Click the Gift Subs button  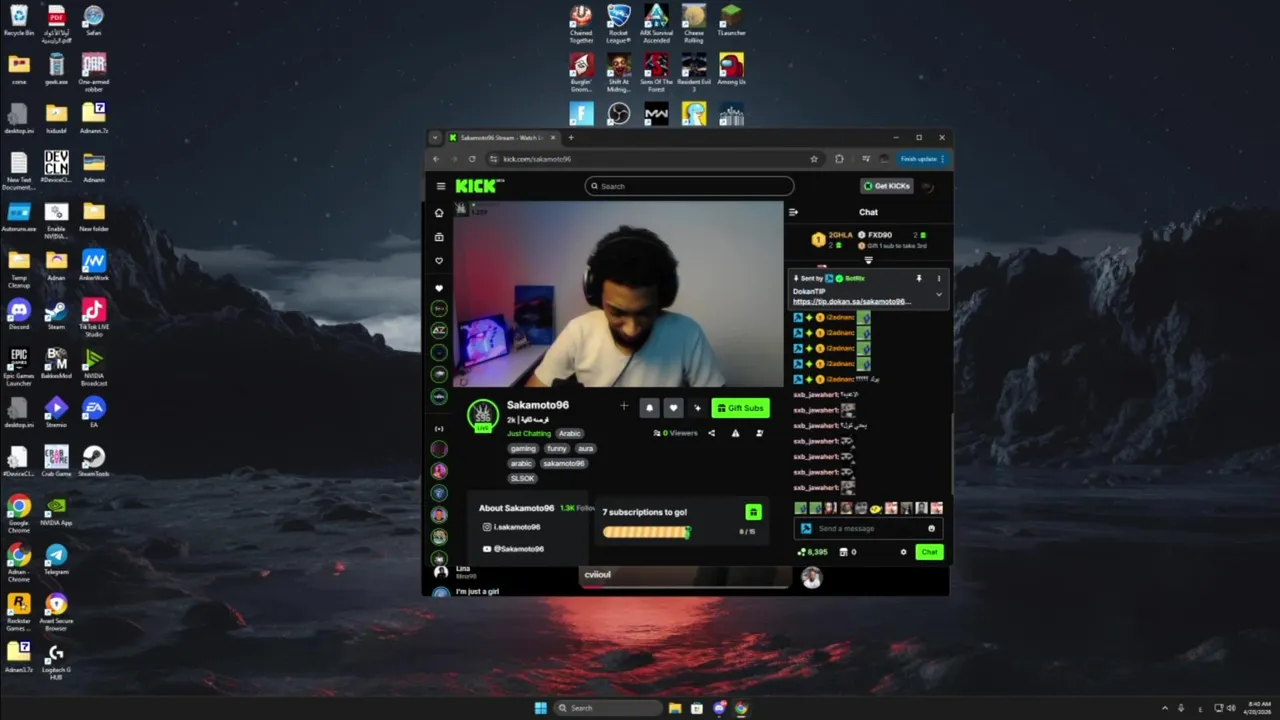pos(740,408)
